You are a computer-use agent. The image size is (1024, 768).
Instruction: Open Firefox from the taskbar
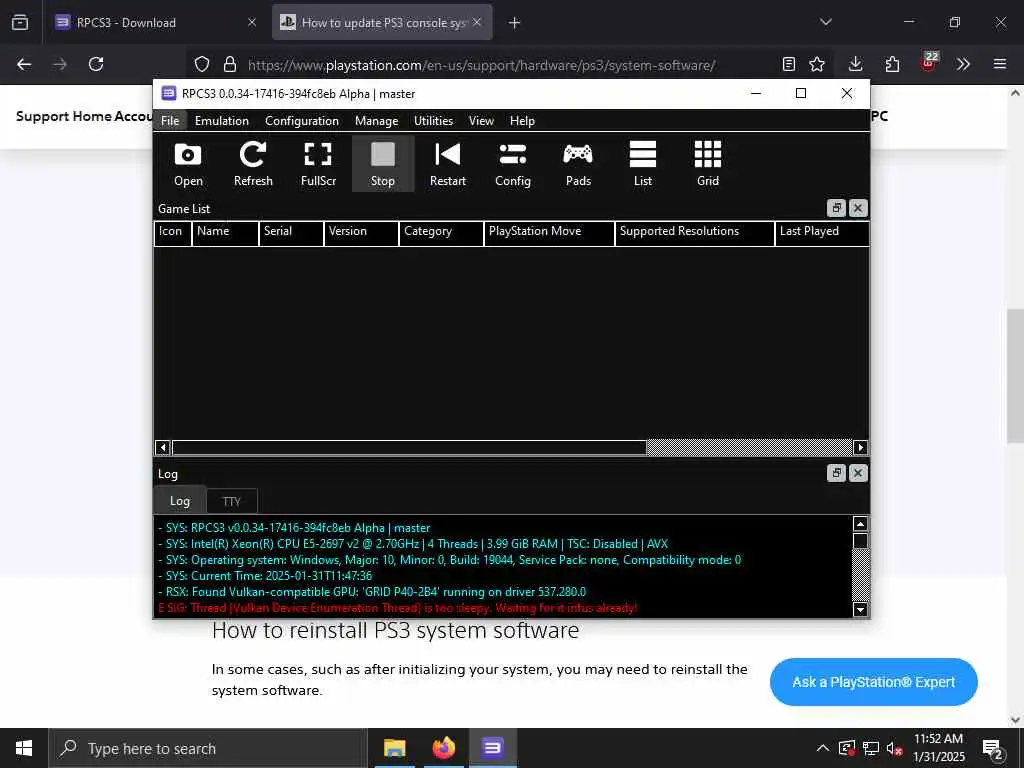tap(443, 748)
